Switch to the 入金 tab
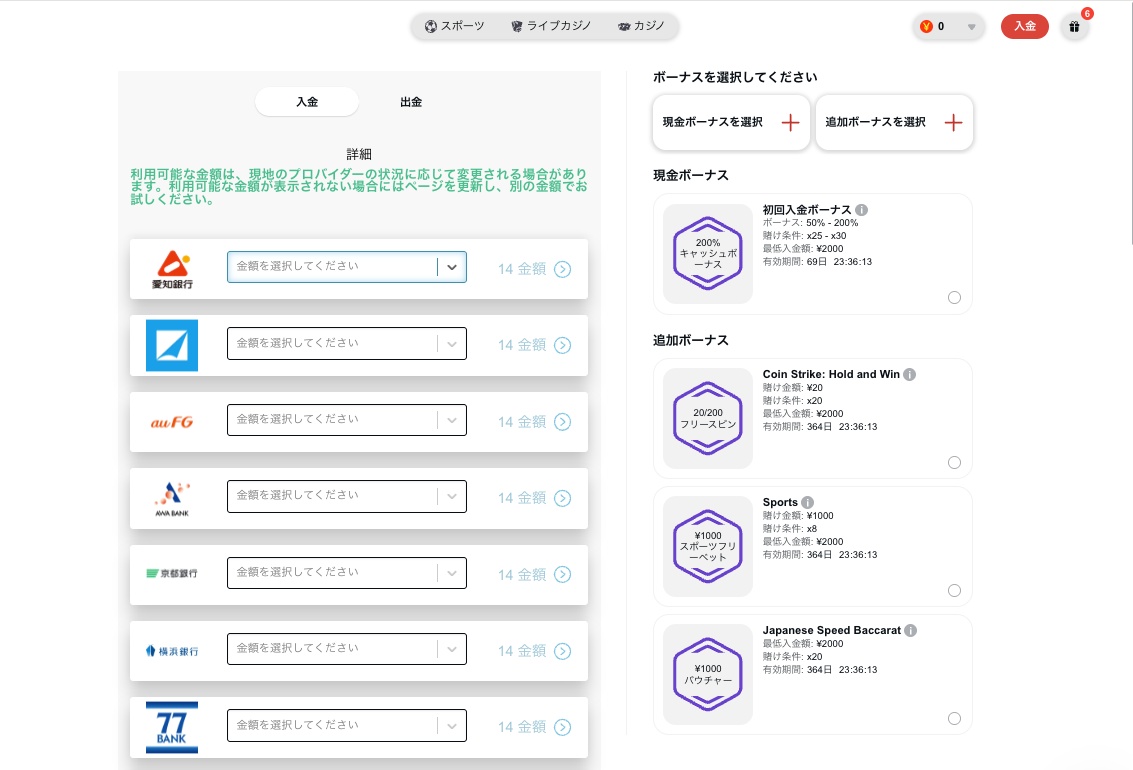The height and width of the screenshot is (770, 1133). 307,102
